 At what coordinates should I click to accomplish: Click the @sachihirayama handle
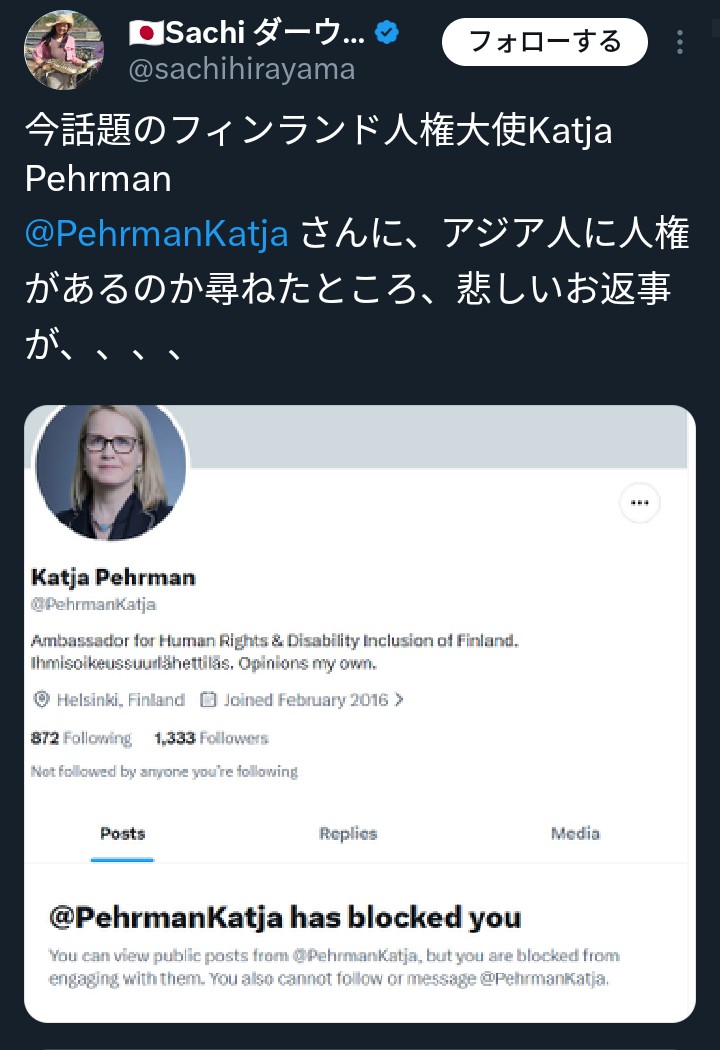click(242, 69)
